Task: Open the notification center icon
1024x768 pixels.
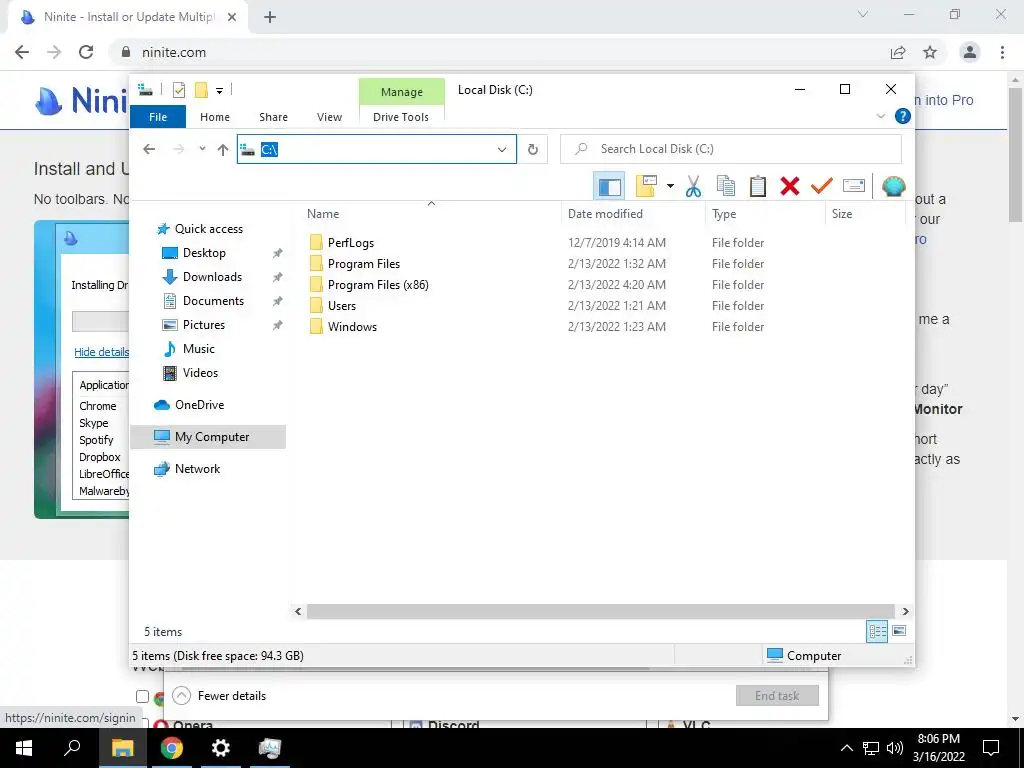Action: point(991,748)
